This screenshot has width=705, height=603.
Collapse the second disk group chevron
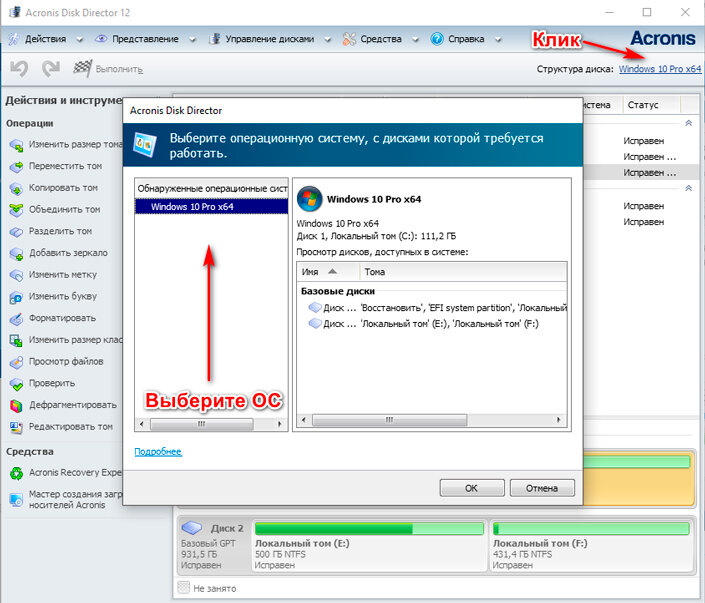688,188
